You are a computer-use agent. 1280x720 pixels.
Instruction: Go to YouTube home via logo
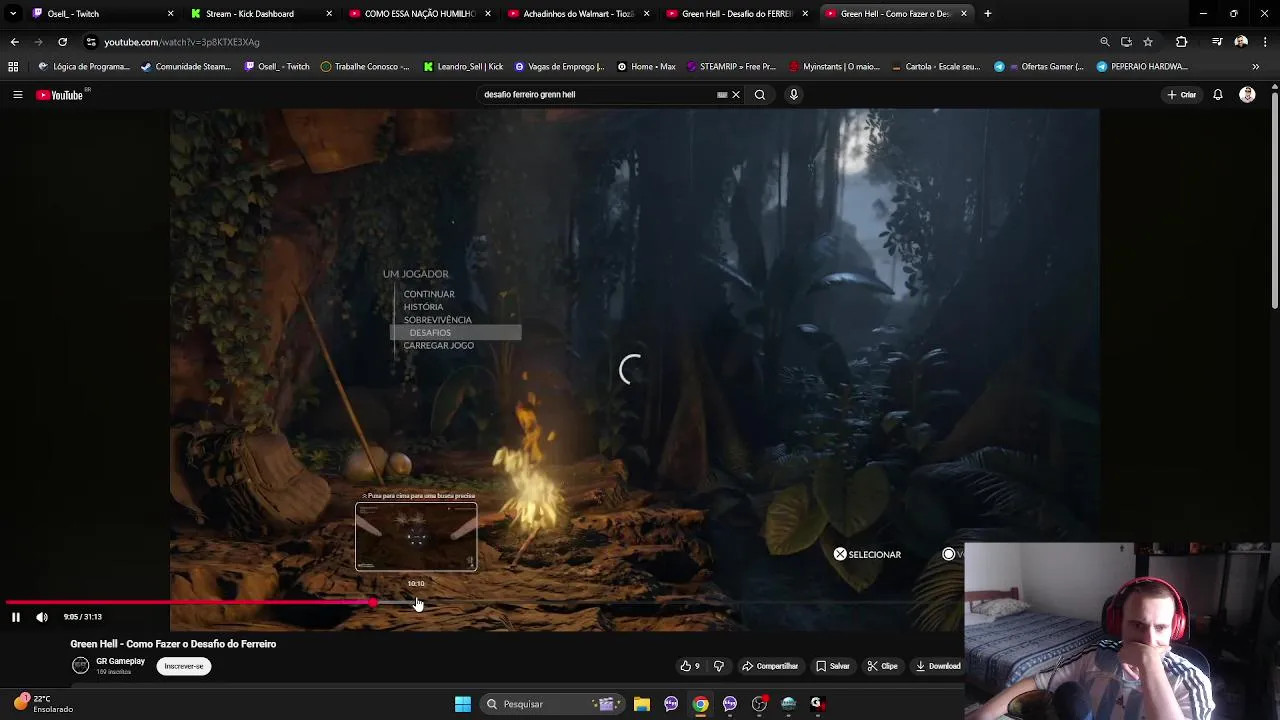[62, 95]
